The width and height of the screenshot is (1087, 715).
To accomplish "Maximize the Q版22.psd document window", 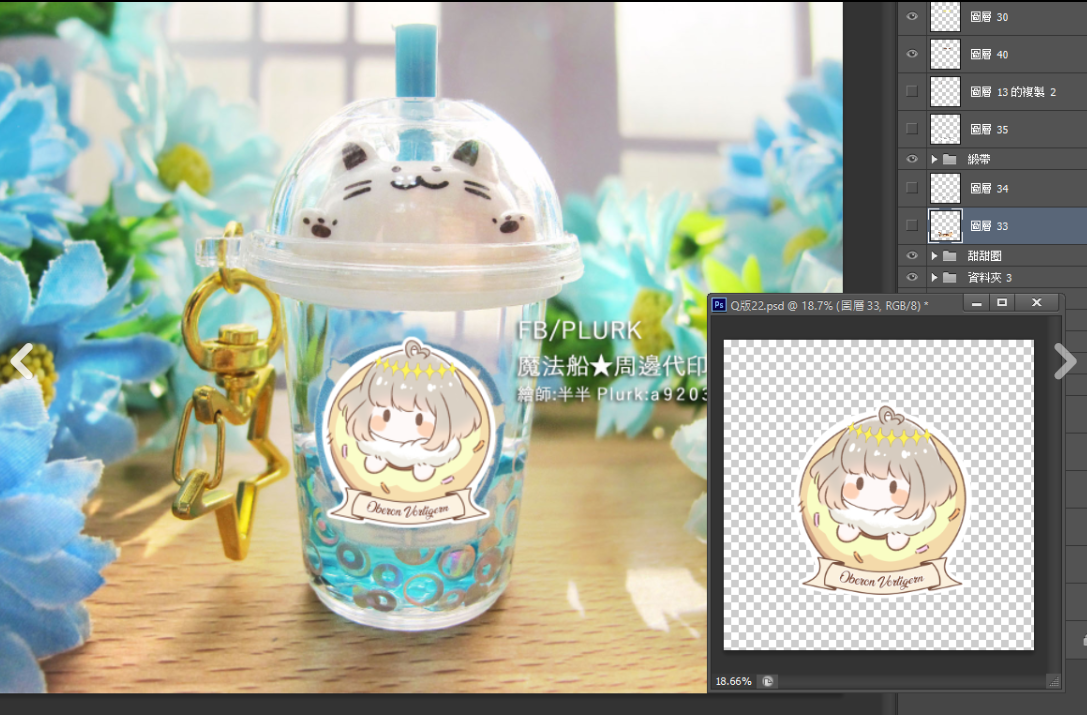I will (1002, 303).
